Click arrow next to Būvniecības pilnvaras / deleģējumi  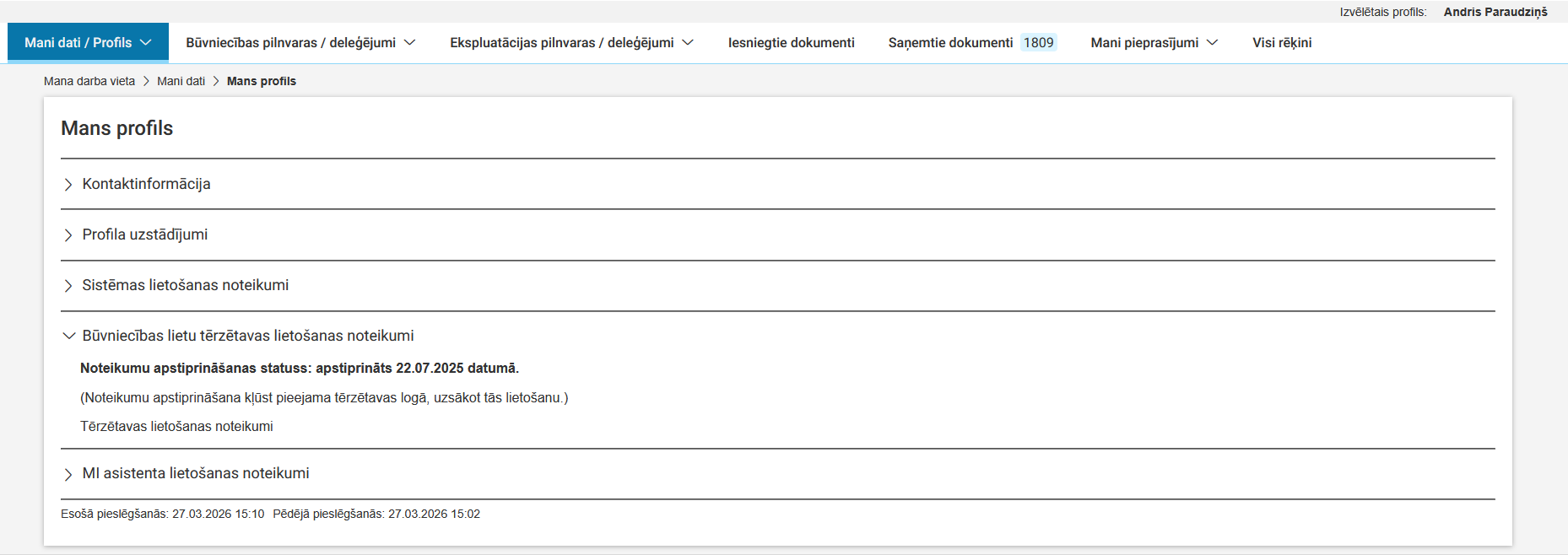point(410,43)
